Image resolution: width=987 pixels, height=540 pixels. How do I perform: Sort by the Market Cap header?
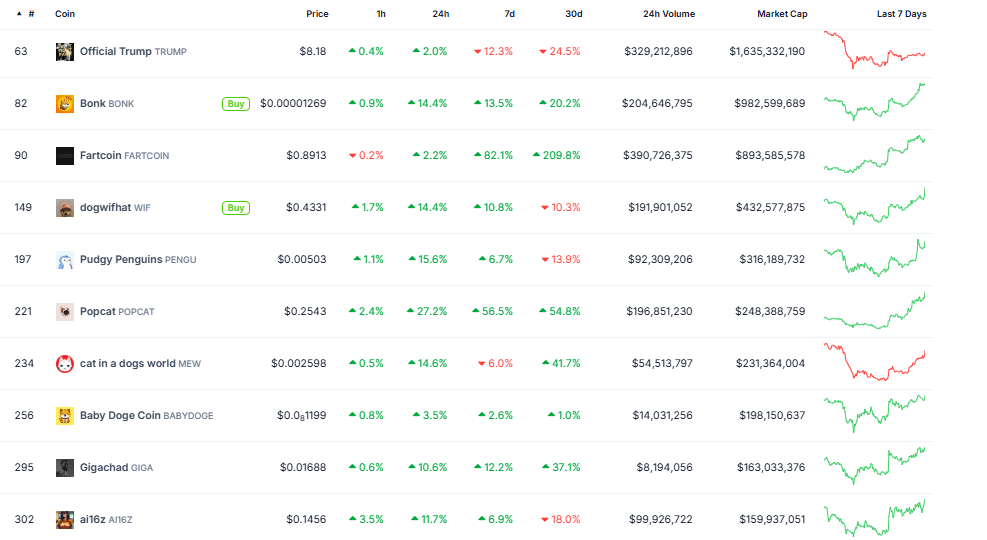[782, 14]
